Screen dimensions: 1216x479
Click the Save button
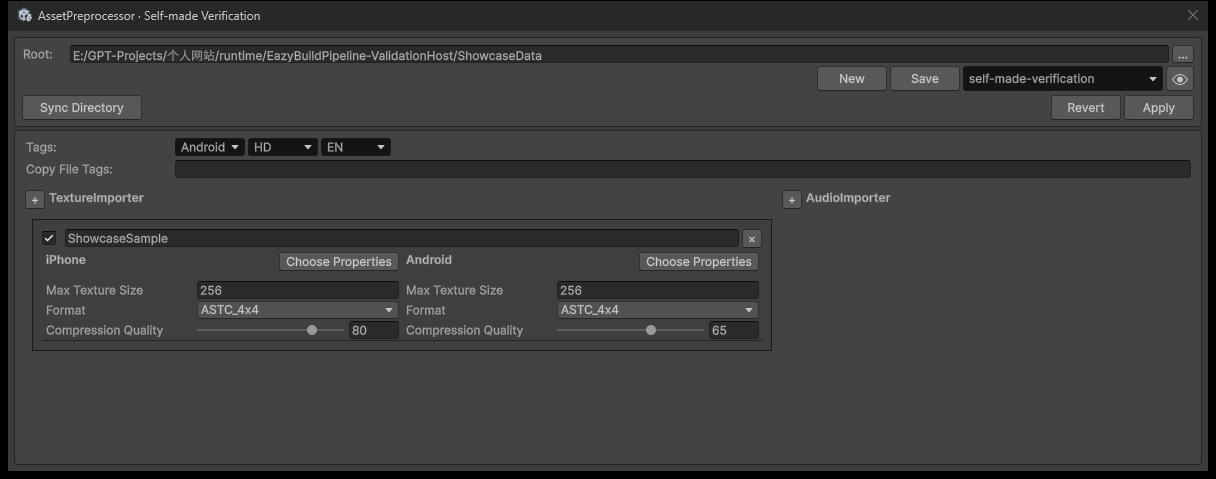[925, 79]
